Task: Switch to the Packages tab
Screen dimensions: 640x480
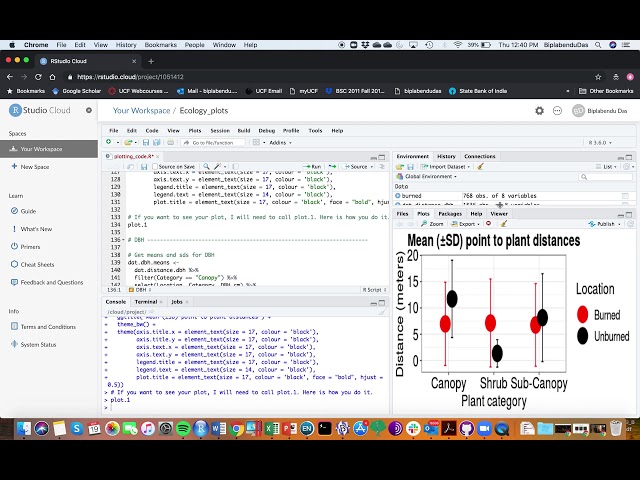Action: pyautogui.click(x=450, y=213)
